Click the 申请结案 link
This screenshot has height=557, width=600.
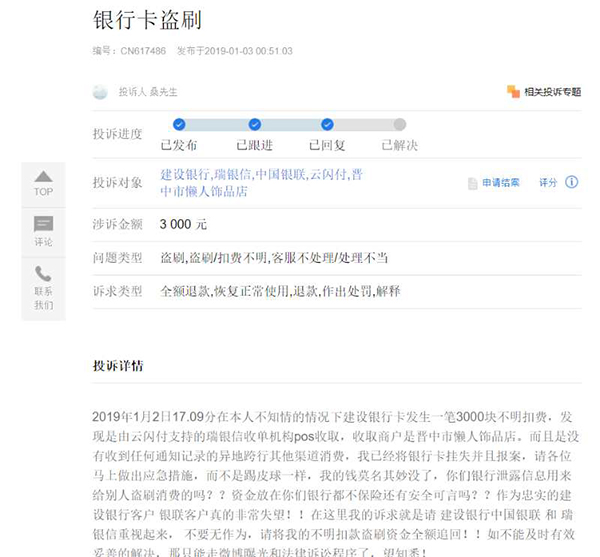point(501,183)
